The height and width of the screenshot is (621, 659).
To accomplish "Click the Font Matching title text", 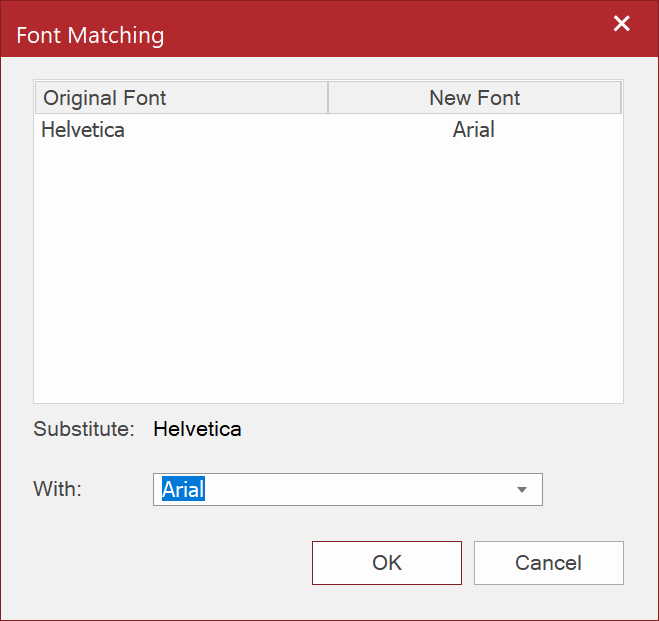I will click(x=90, y=36).
